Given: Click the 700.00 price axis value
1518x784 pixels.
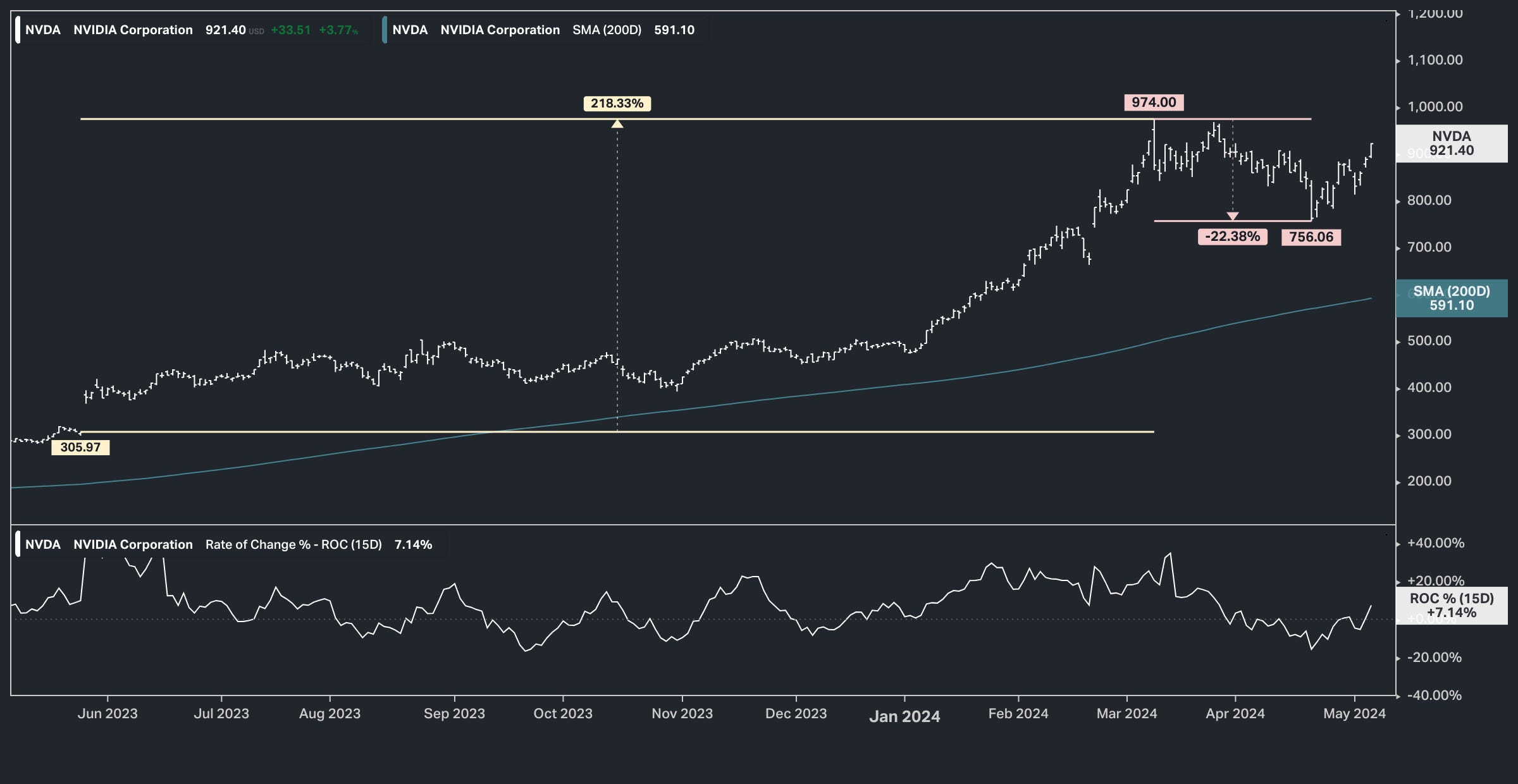Looking at the screenshot, I should tap(1429, 247).
